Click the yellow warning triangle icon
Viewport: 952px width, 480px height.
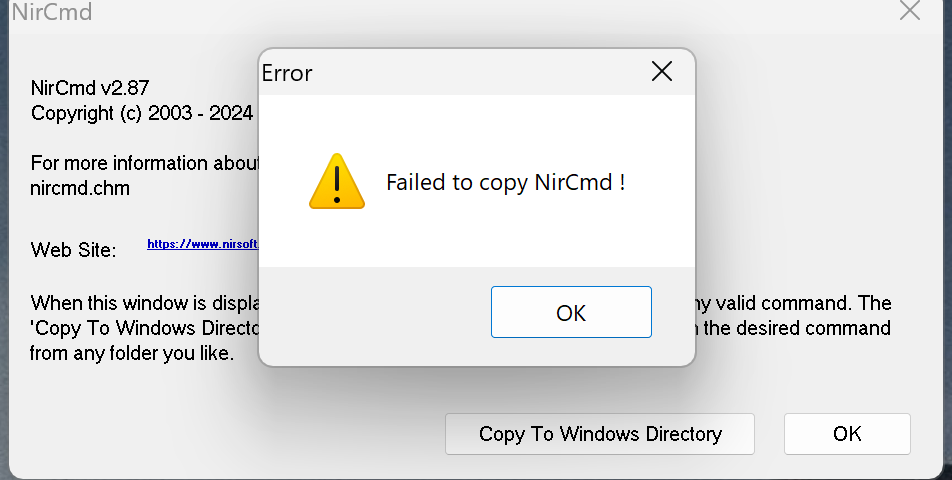[337, 181]
